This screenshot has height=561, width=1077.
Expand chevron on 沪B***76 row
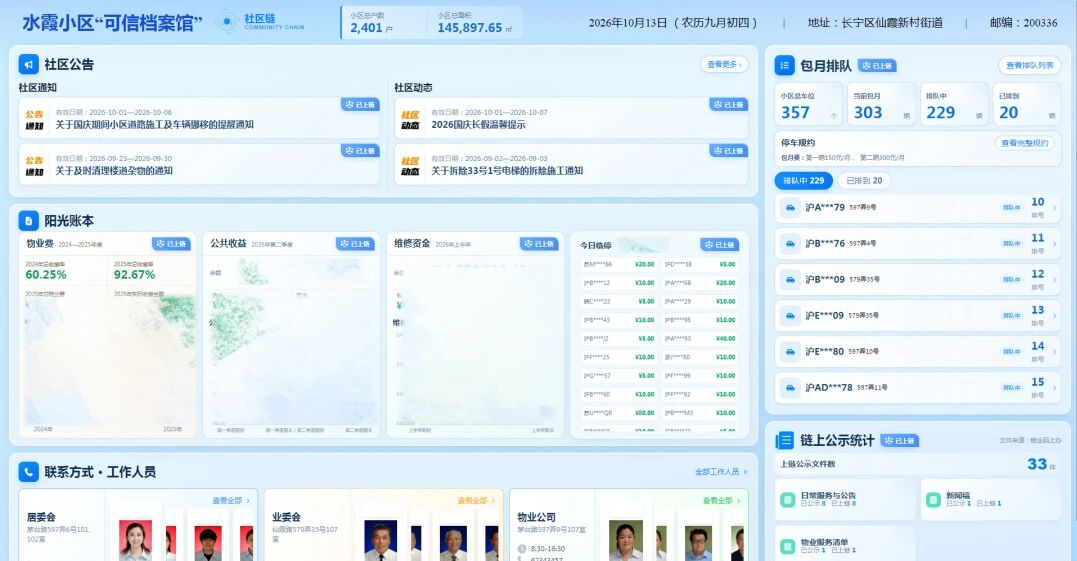click(x=1055, y=243)
